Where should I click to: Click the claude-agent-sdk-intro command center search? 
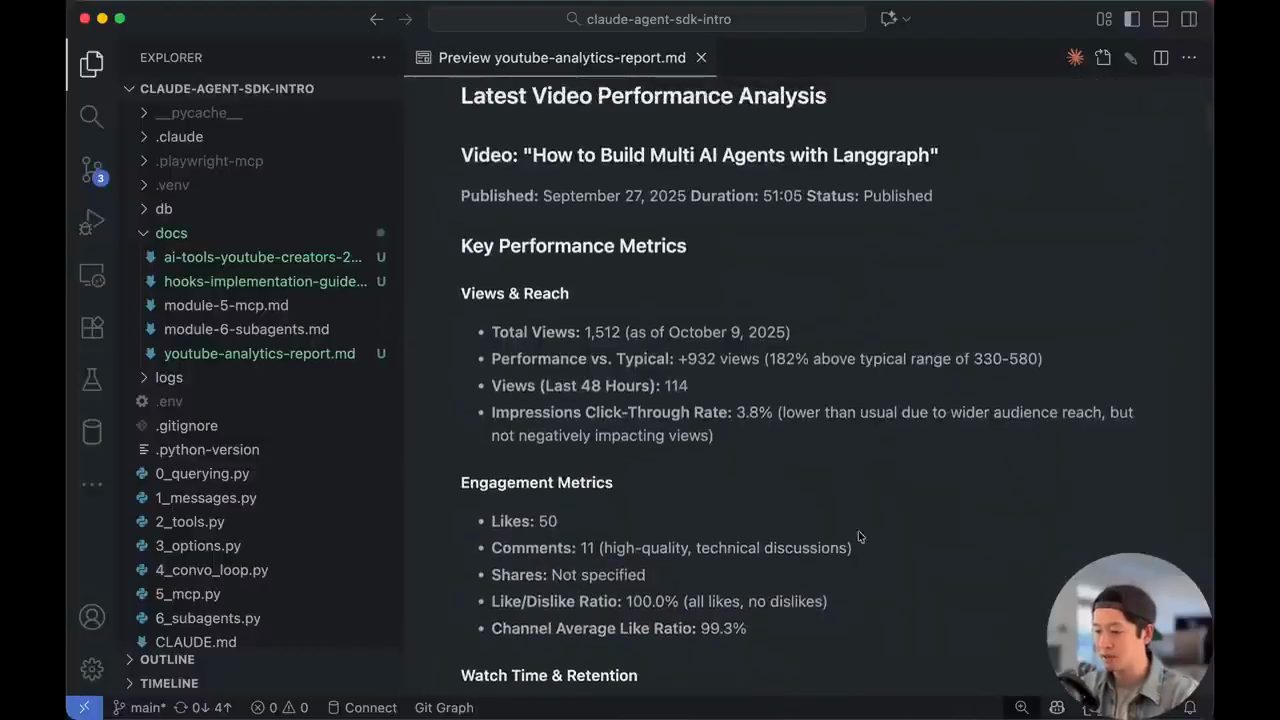coord(647,19)
